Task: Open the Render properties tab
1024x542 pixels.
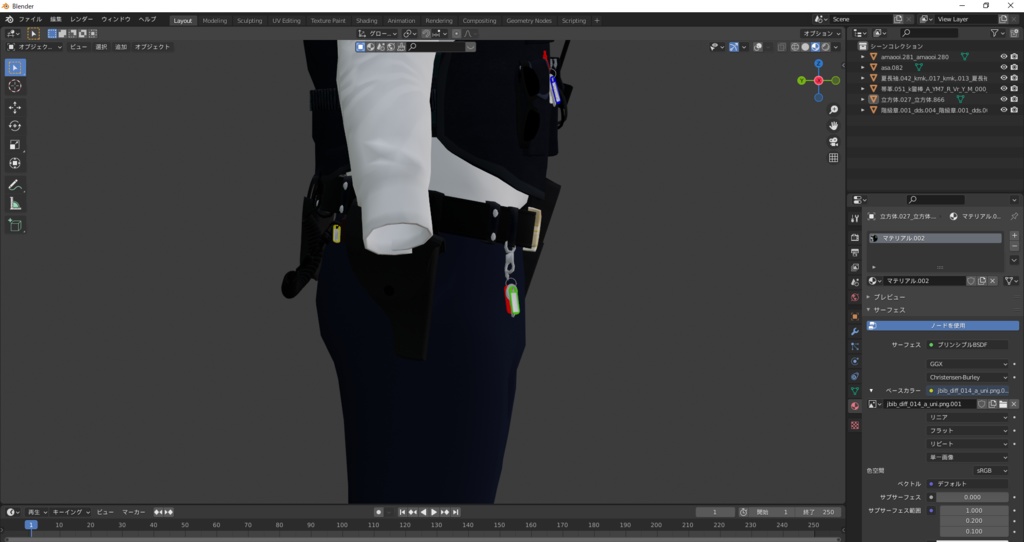Action: click(855, 237)
